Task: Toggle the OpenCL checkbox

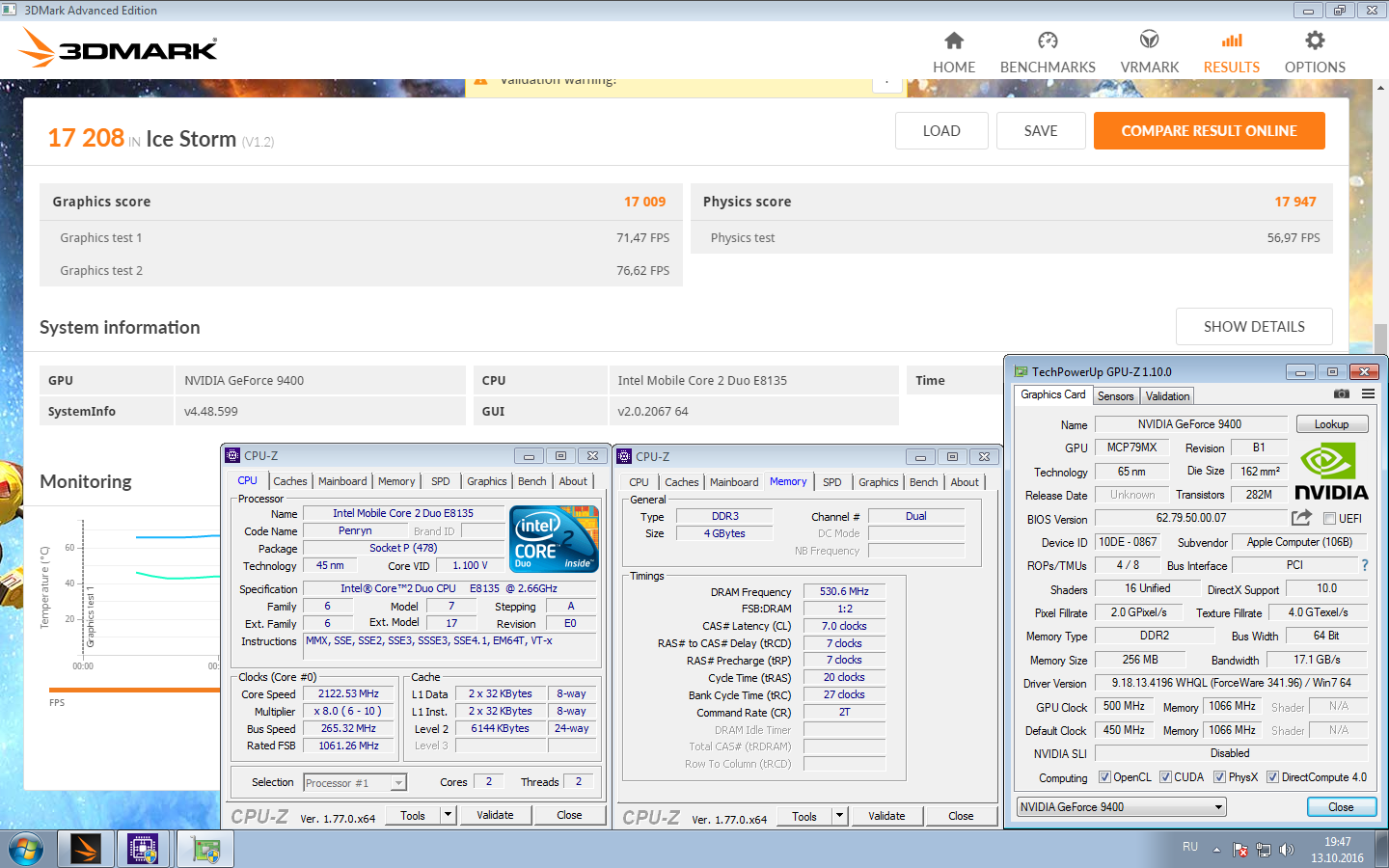Action: pyautogui.click(x=1104, y=777)
